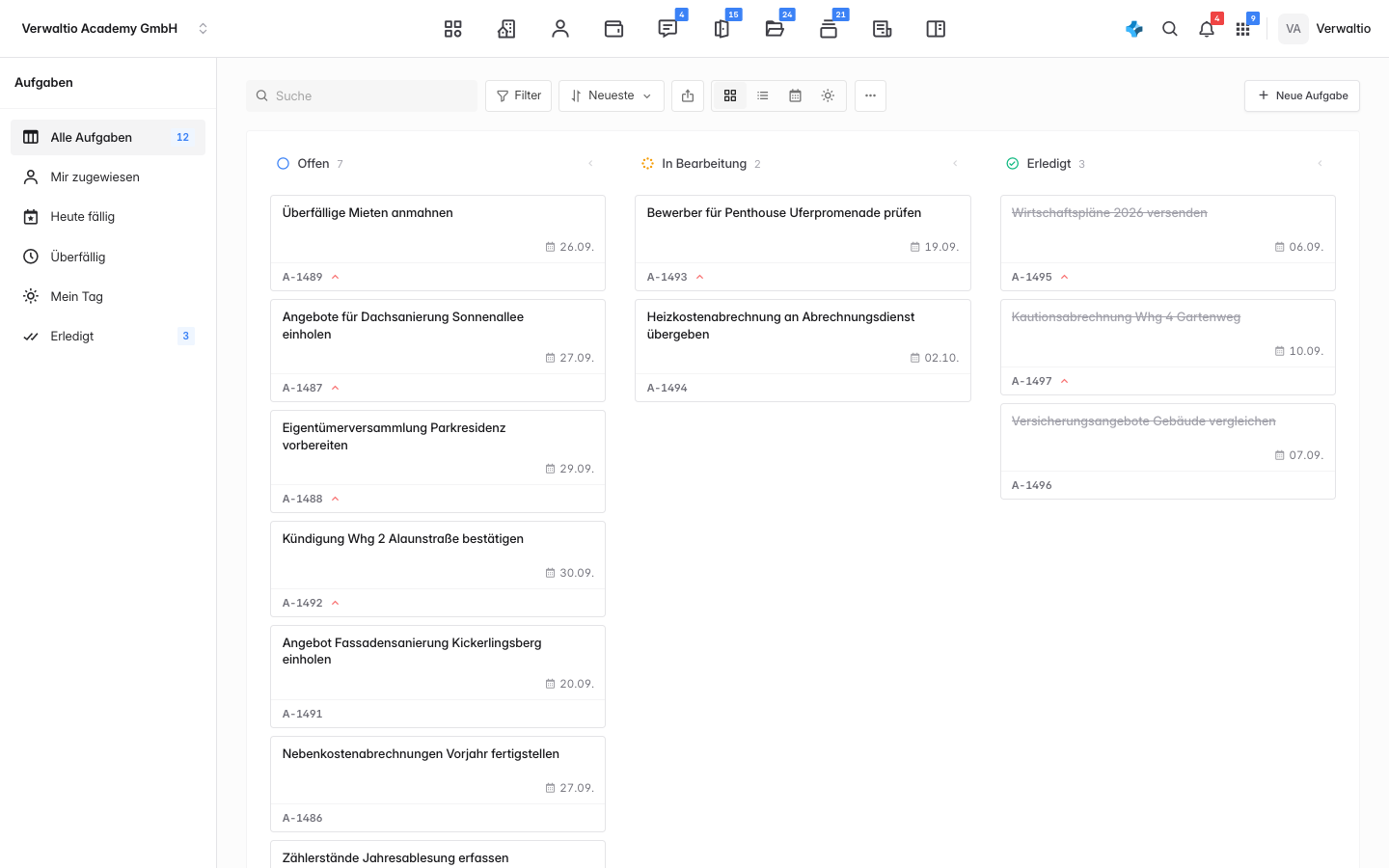This screenshot has width=1389, height=868.
Task: Select Mein Tag in the sidebar
Action: 108,296
